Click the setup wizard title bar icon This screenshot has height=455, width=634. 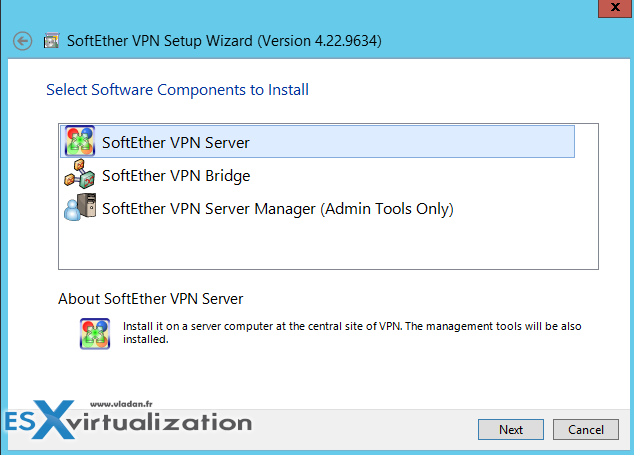pyautogui.click(x=51, y=40)
